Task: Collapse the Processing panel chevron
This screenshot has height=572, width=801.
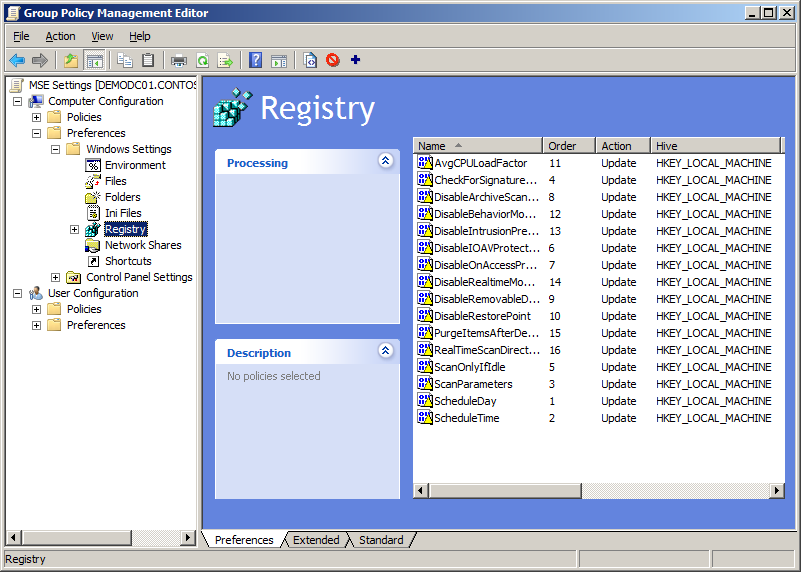Action: pos(386,161)
